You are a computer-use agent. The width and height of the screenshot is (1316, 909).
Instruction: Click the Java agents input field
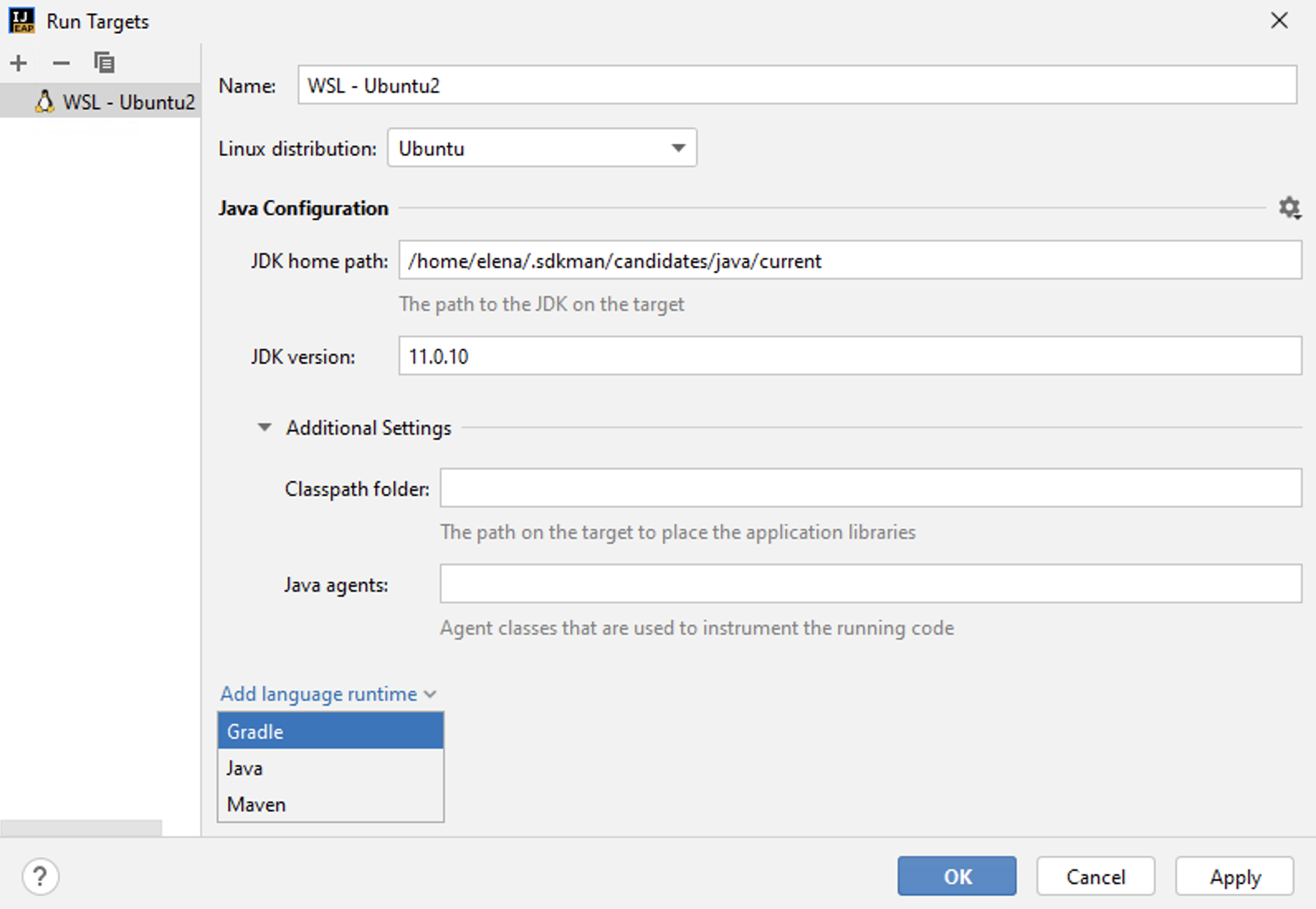pos(871,584)
